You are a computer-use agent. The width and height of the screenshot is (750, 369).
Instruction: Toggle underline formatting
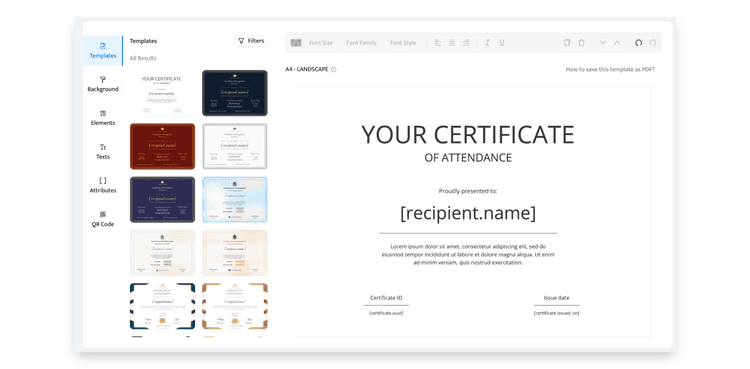tap(502, 43)
